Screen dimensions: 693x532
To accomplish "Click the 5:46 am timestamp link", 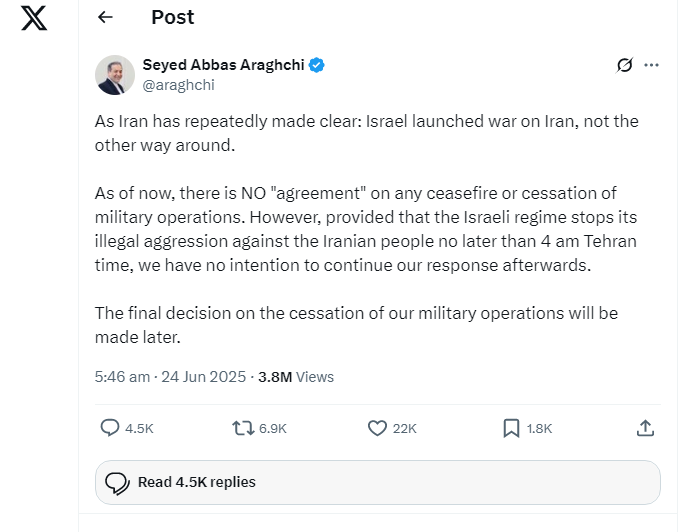I will click(x=122, y=377).
